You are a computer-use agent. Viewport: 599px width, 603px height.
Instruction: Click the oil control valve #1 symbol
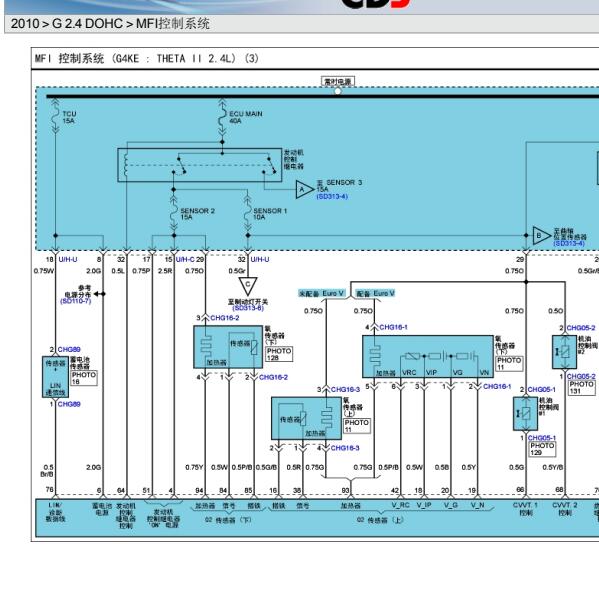tap(526, 414)
